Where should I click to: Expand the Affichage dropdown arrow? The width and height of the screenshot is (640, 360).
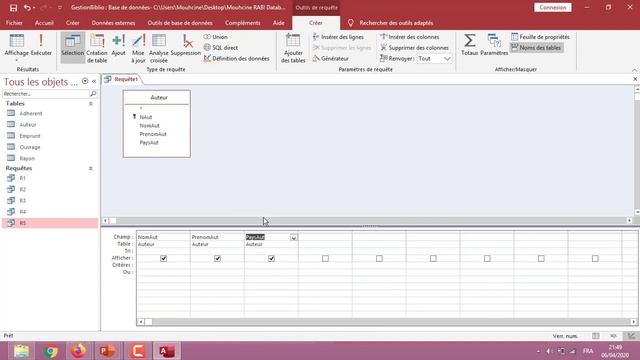[x=16, y=60]
